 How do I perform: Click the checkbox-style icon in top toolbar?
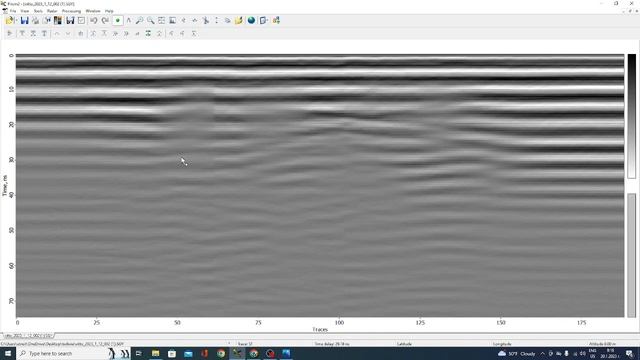tap(81, 20)
